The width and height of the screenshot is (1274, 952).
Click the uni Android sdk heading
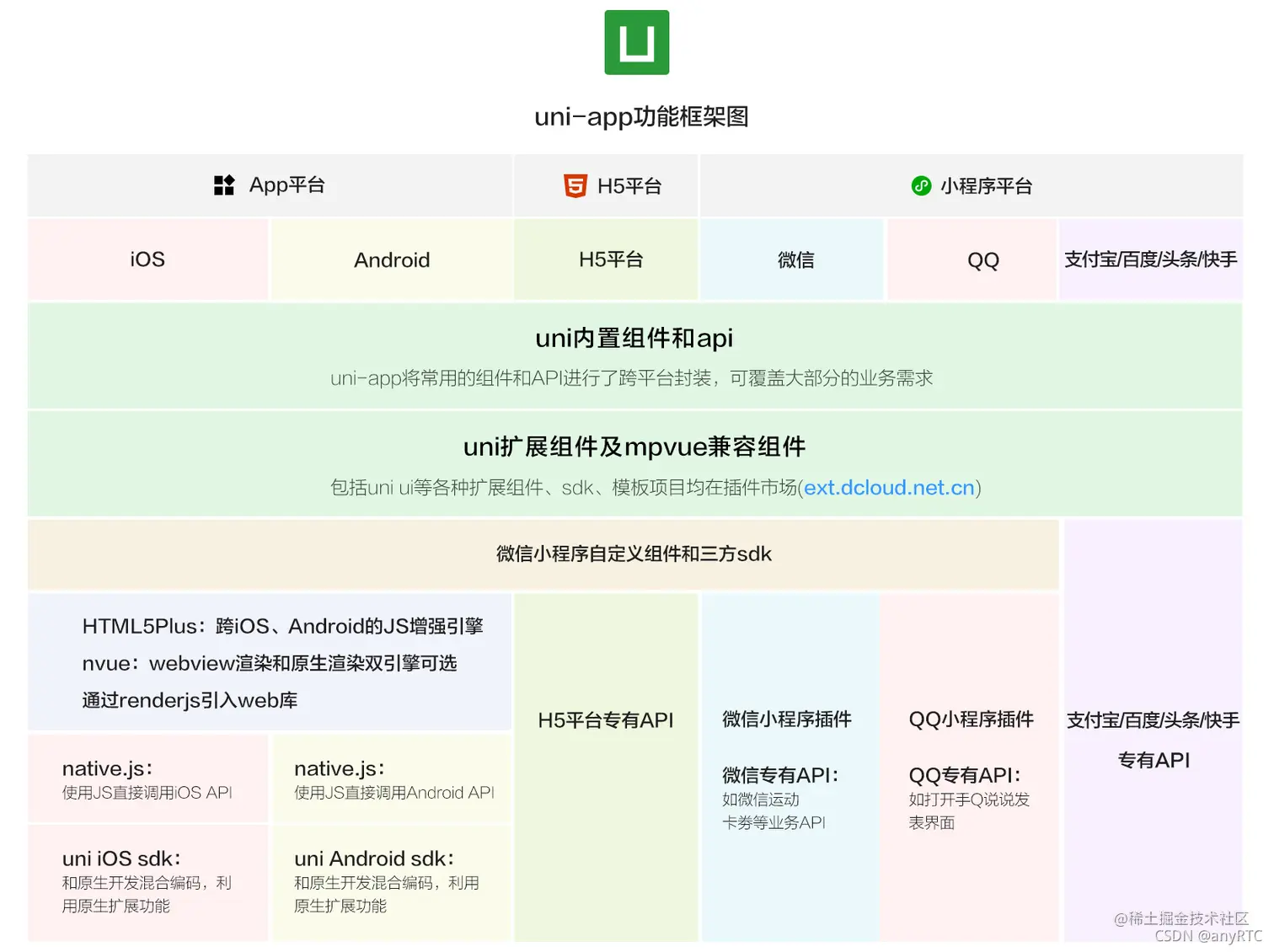pyautogui.click(x=374, y=858)
